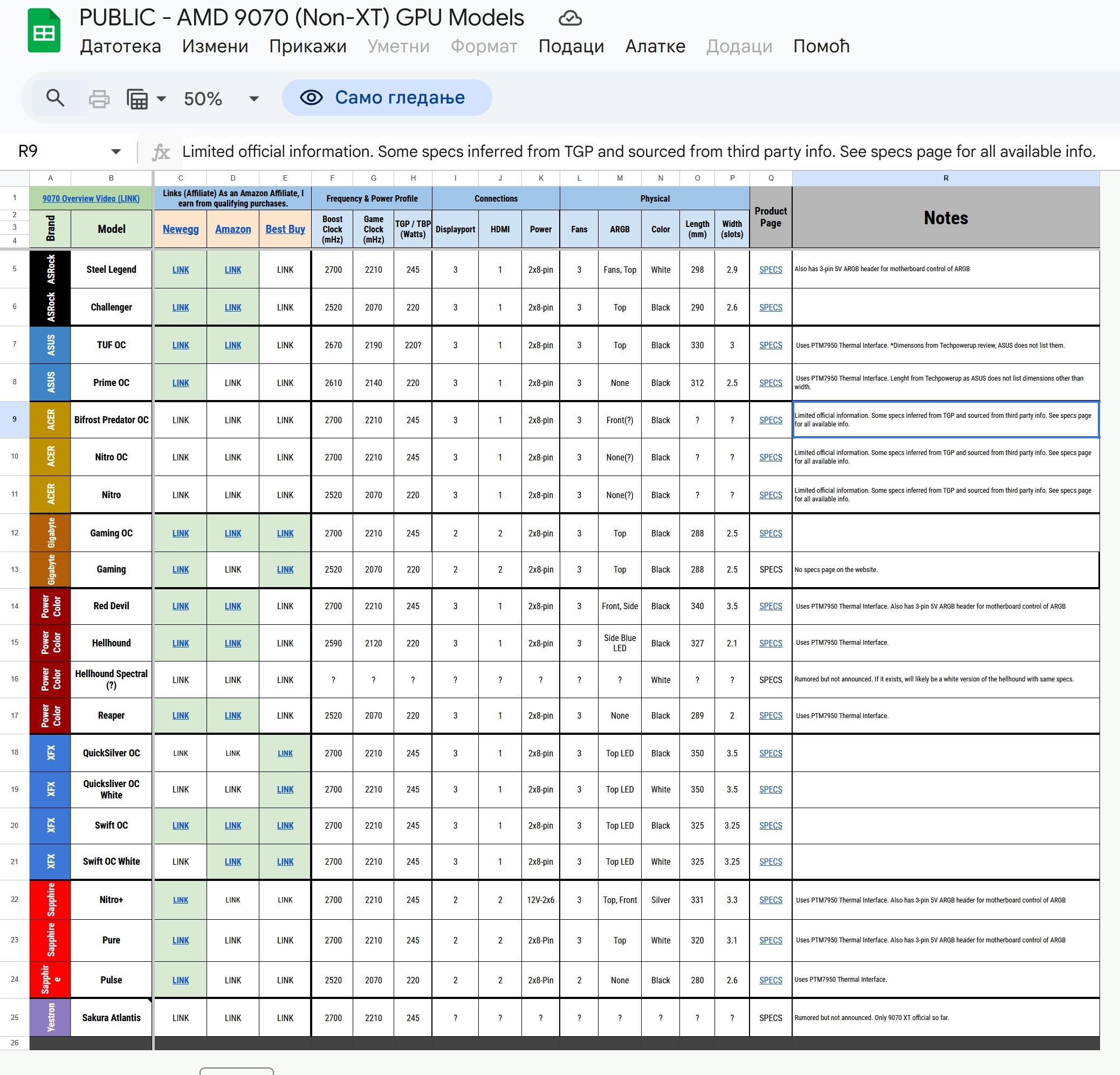Open SPECS link for Steel Legend

point(770,270)
